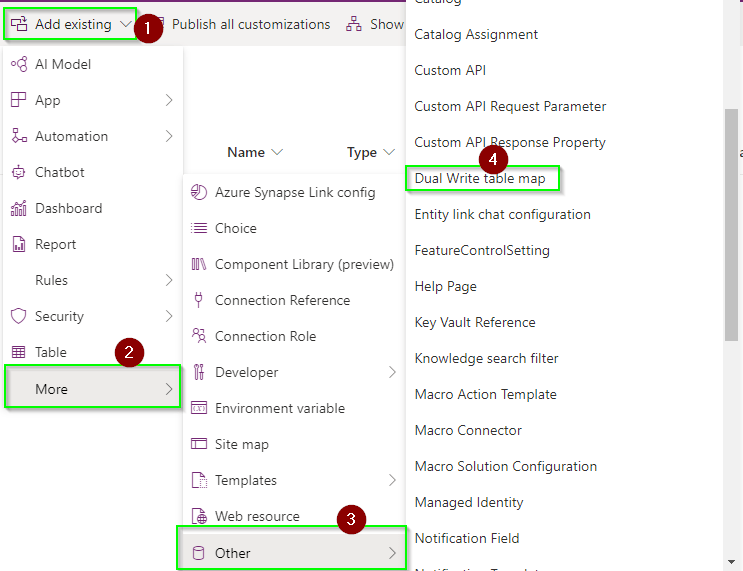Expand the Other submenu chevron
The height and width of the screenshot is (571, 743).
coord(392,553)
